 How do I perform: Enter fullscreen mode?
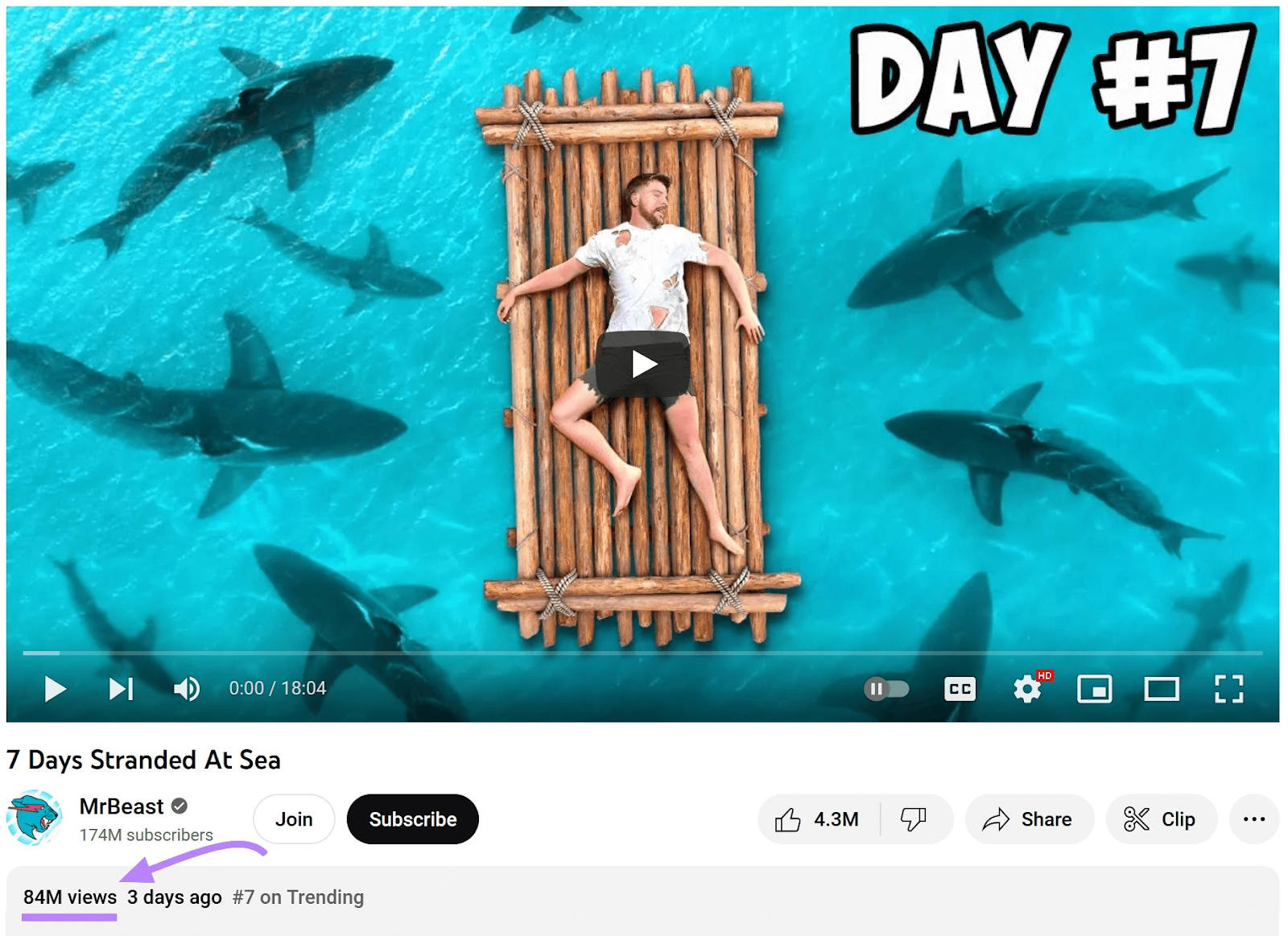point(1228,688)
